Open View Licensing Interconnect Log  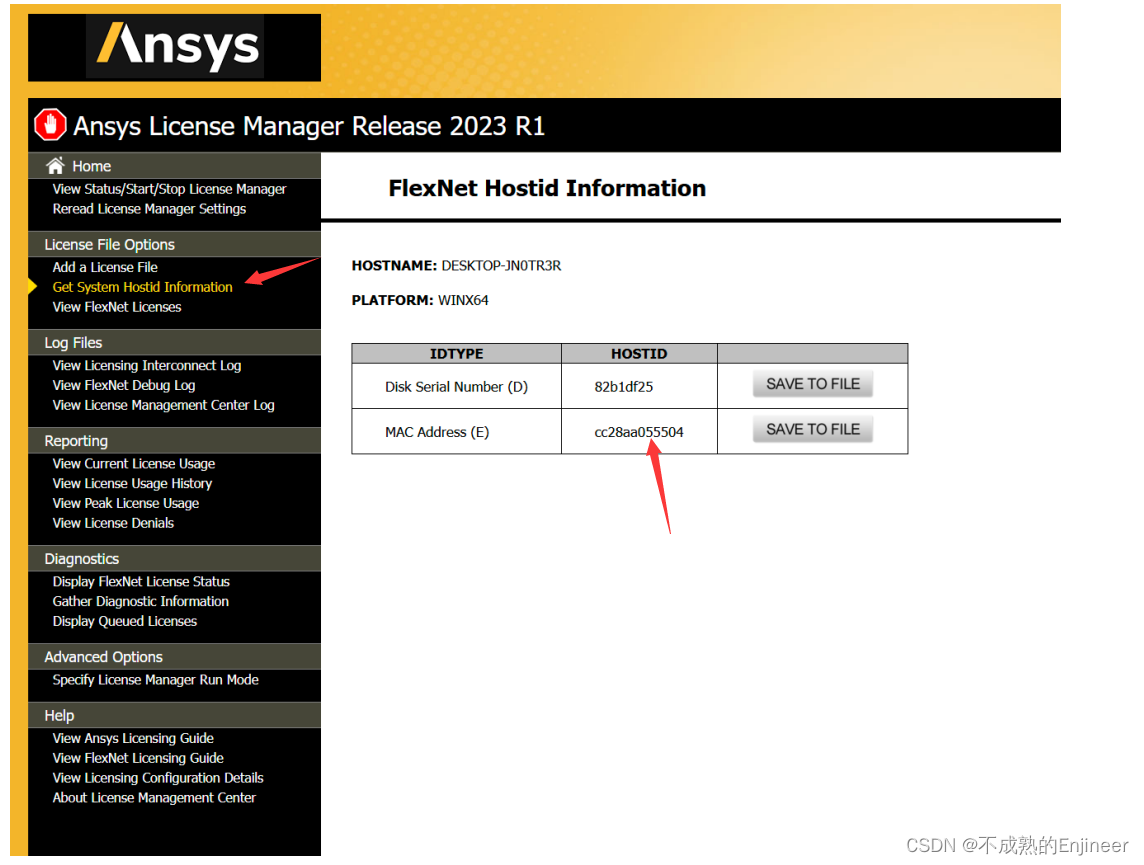tap(147, 365)
